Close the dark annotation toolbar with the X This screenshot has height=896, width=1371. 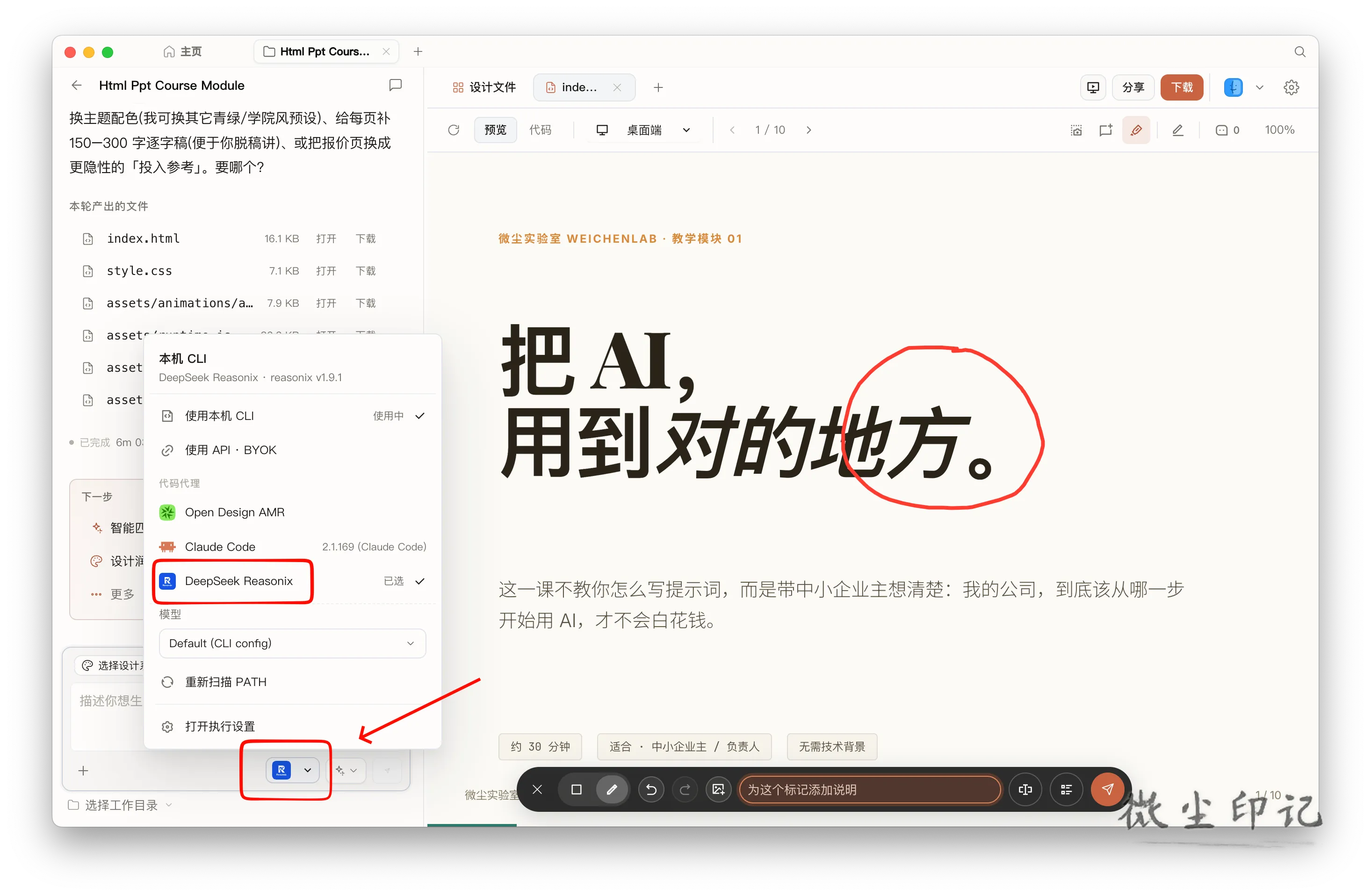(x=537, y=789)
